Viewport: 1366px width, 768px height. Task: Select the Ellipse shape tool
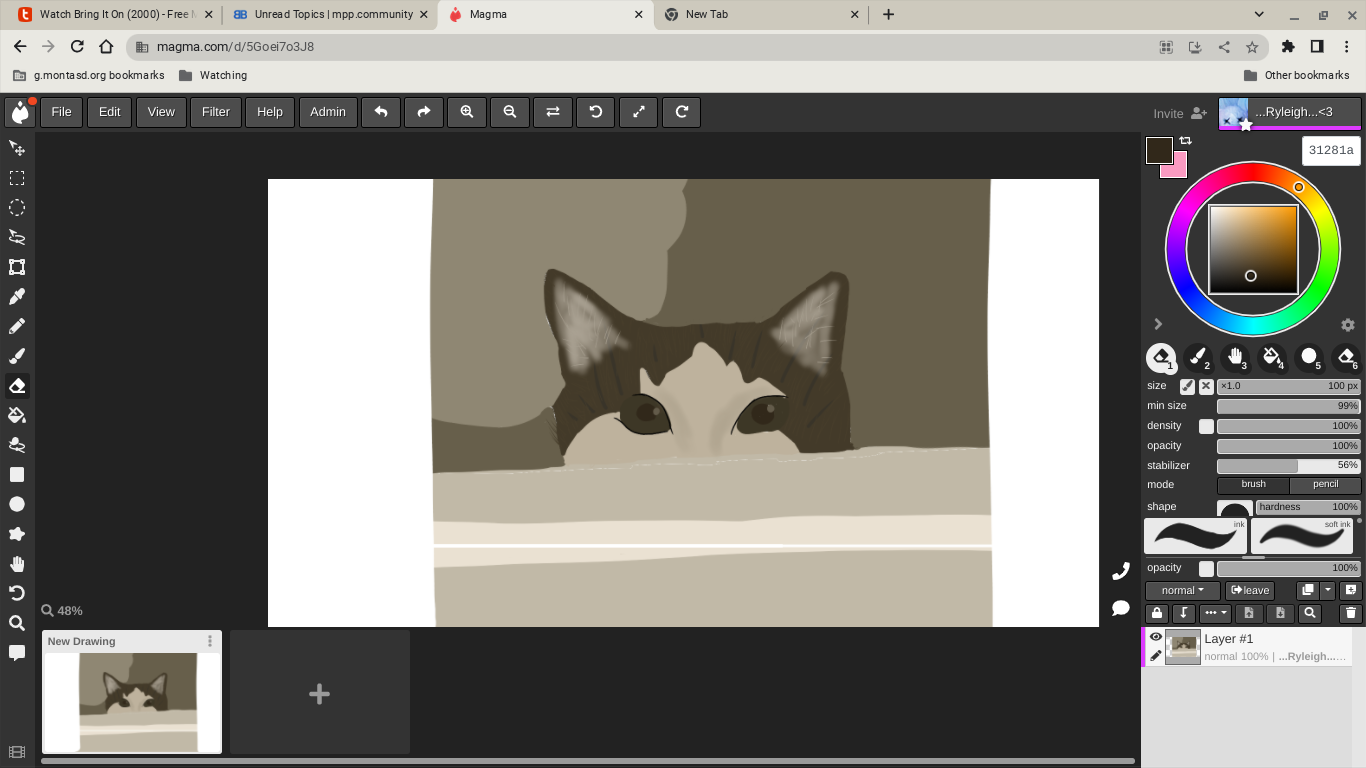tap(17, 504)
